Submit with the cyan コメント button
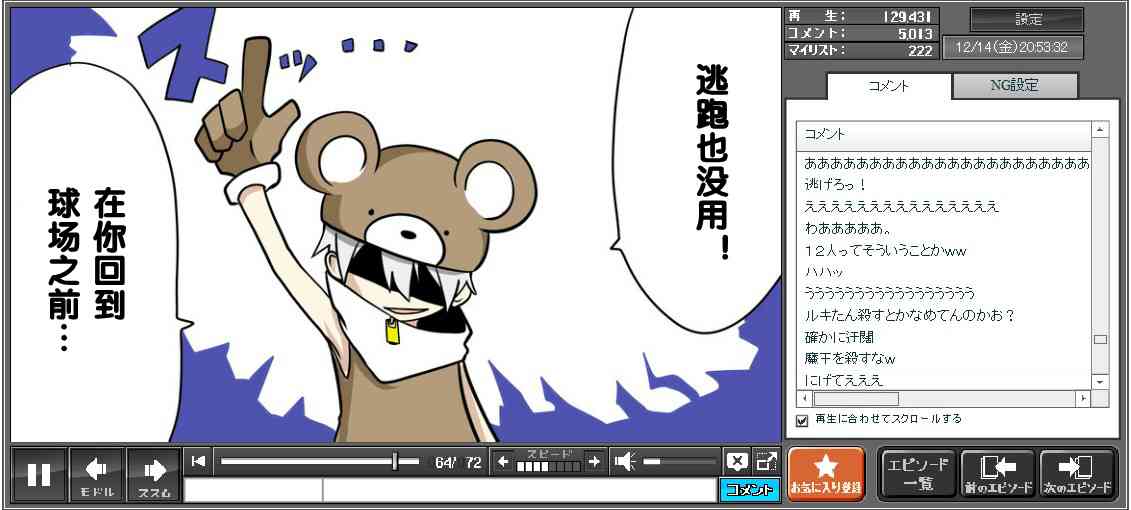Viewport: 1131px width, 510px height. click(749, 490)
